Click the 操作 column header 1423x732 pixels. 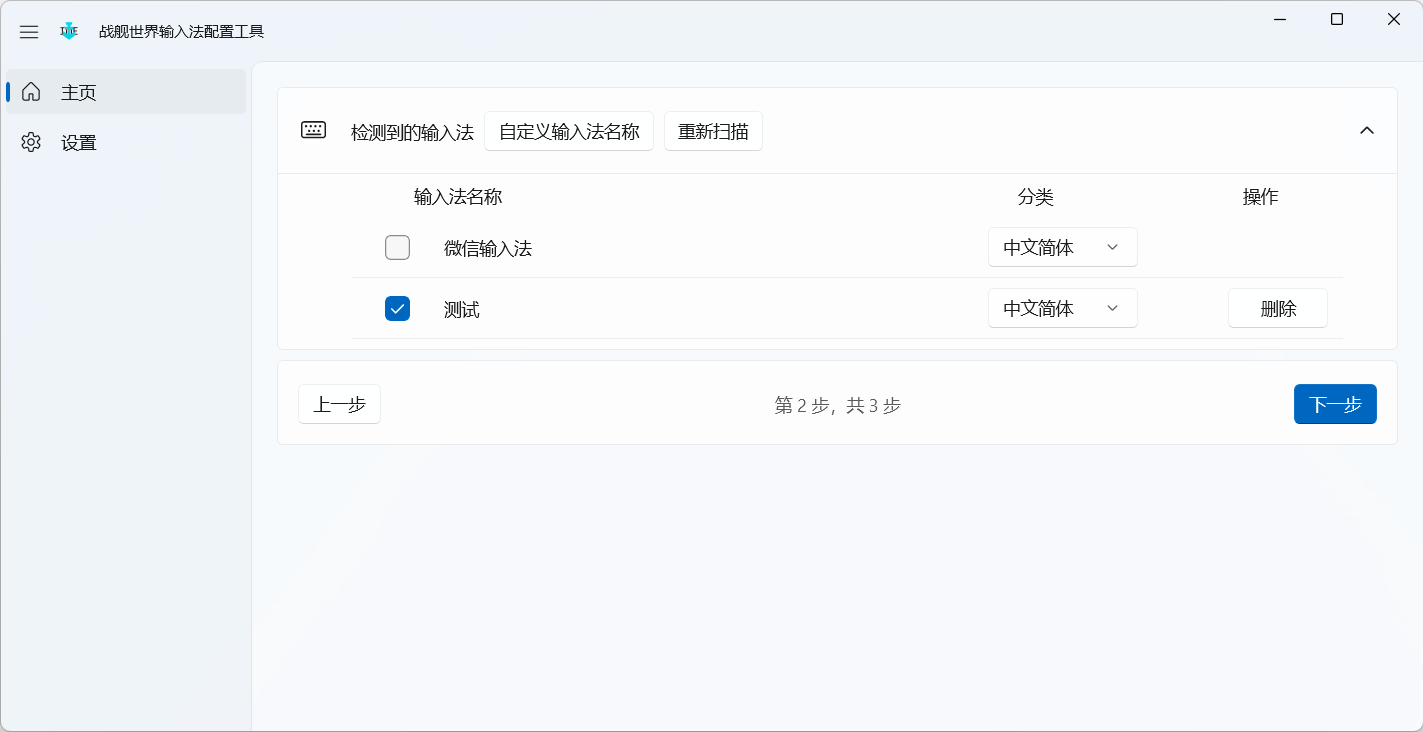tap(1260, 197)
